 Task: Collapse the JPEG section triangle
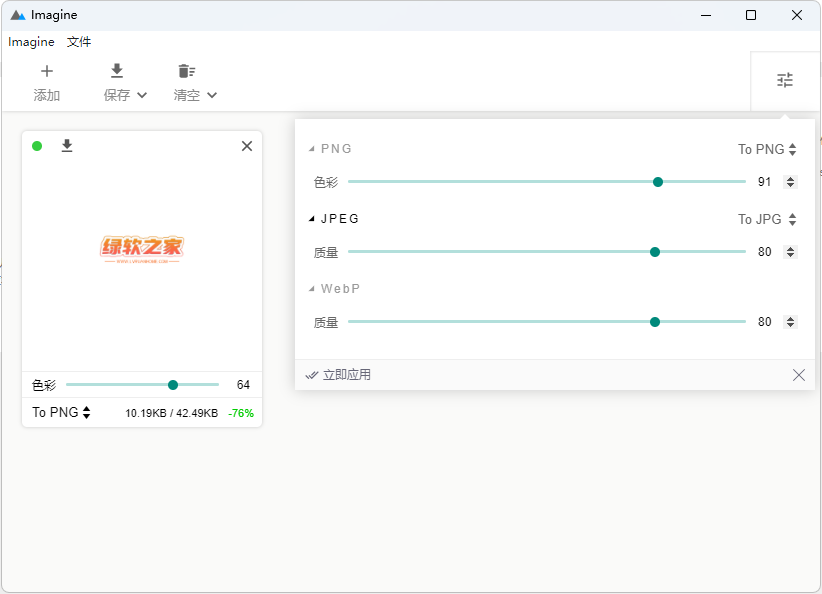pyautogui.click(x=311, y=219)
